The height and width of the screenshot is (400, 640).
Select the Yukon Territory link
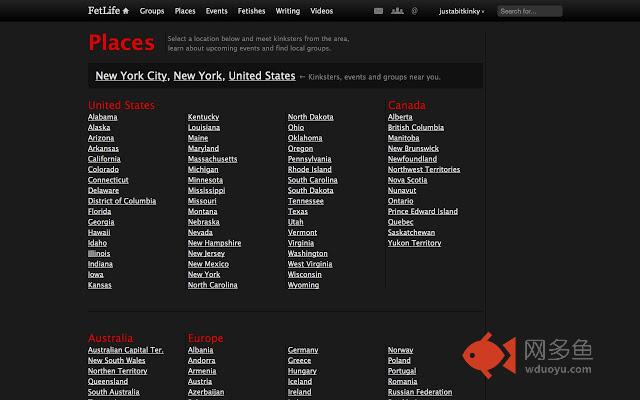pyautogui.click(x=414, y=243)
